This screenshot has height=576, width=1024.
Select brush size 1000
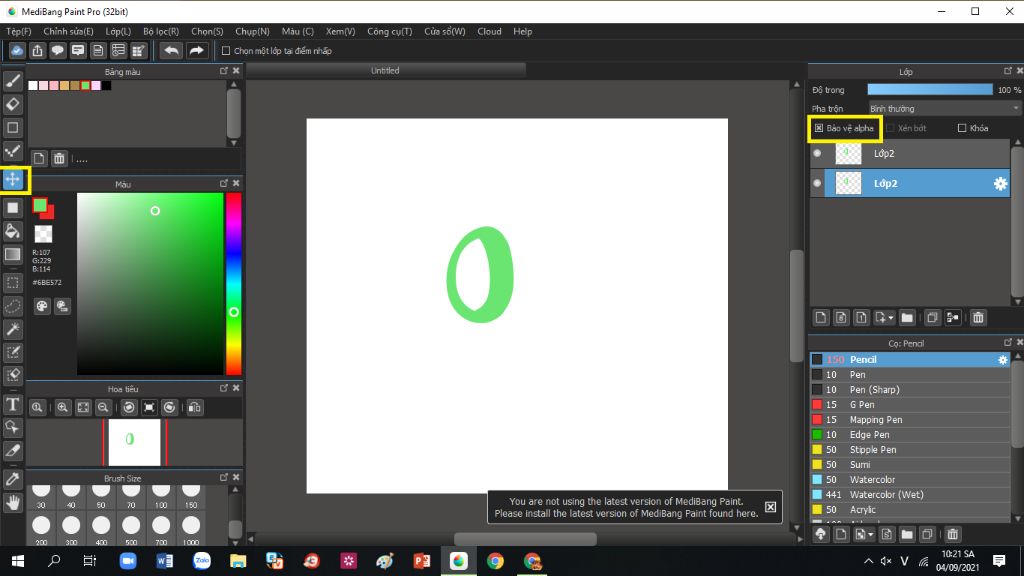[191, 530]
